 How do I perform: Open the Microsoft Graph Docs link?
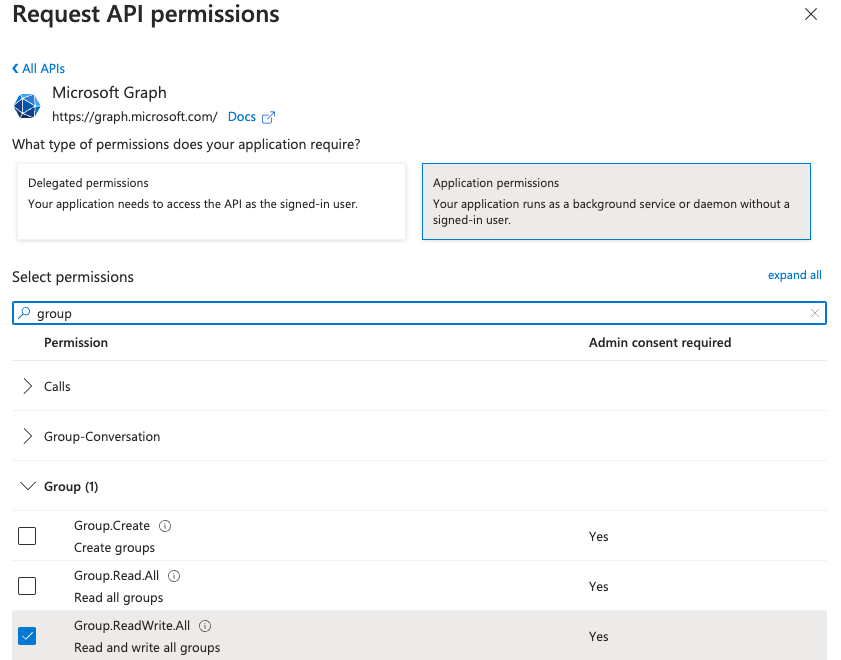(x=241, y=117)
